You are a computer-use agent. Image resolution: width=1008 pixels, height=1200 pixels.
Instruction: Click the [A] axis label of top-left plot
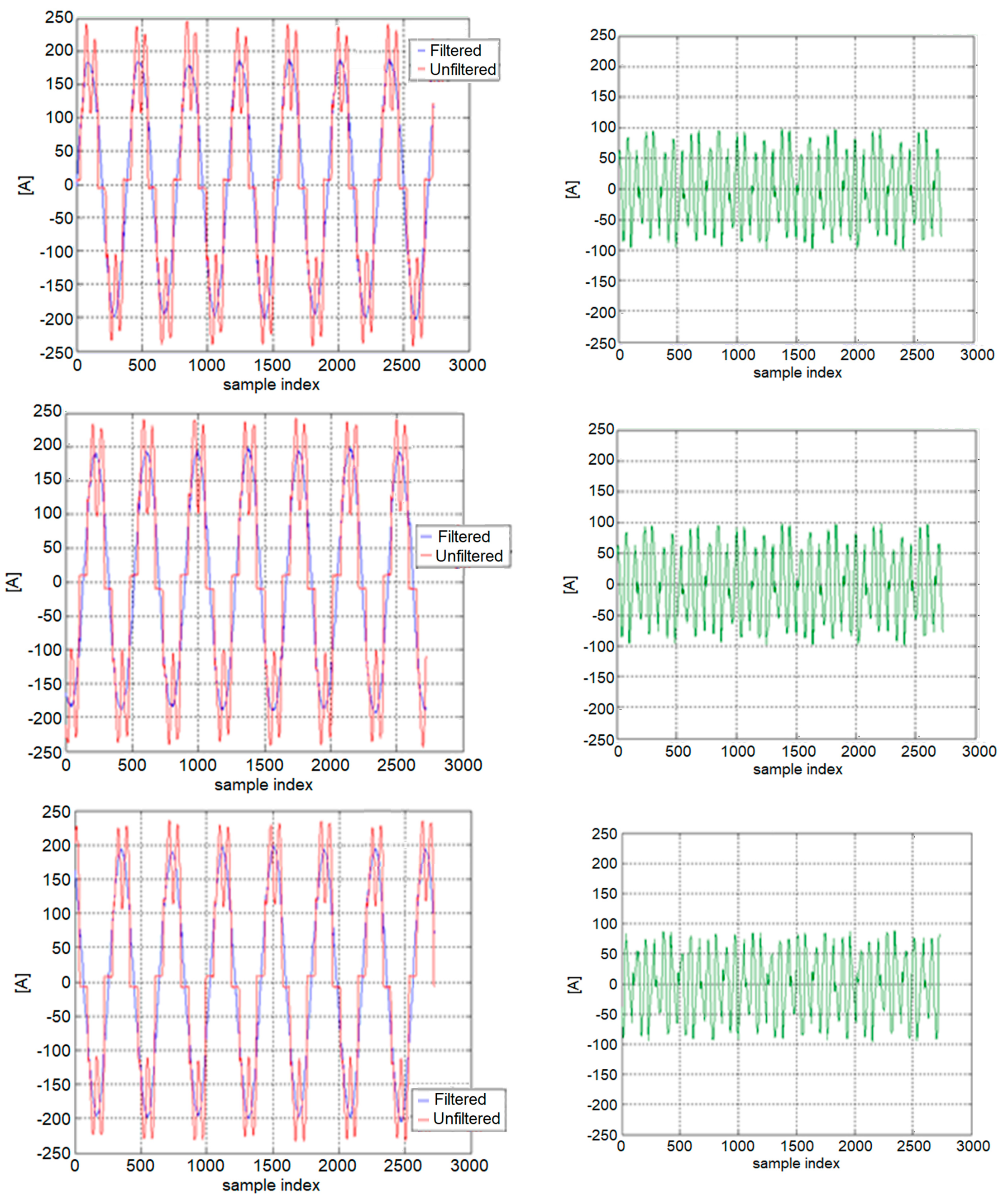coord(26,185)
